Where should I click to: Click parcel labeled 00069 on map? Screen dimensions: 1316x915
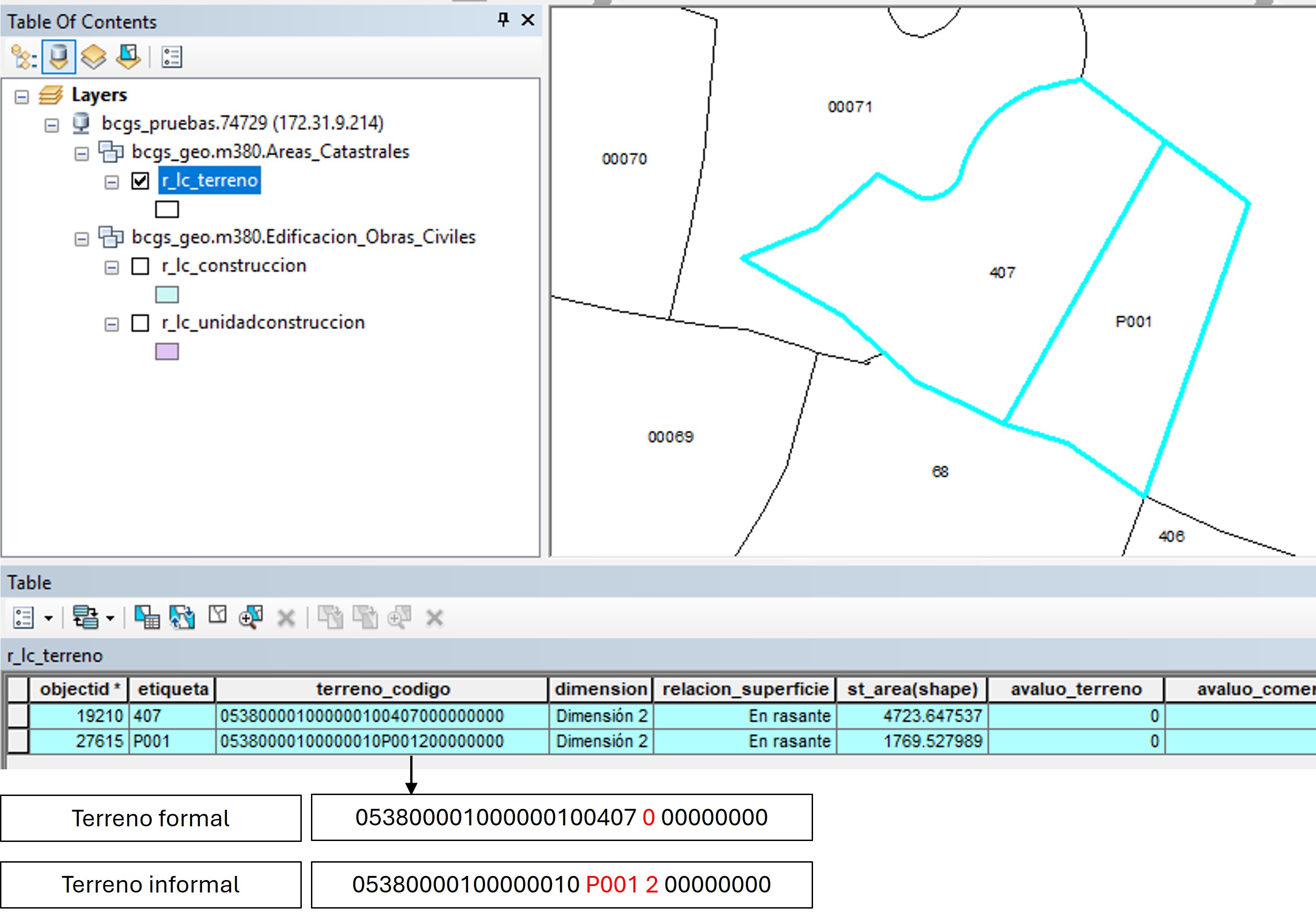click(x=670, y=437)
